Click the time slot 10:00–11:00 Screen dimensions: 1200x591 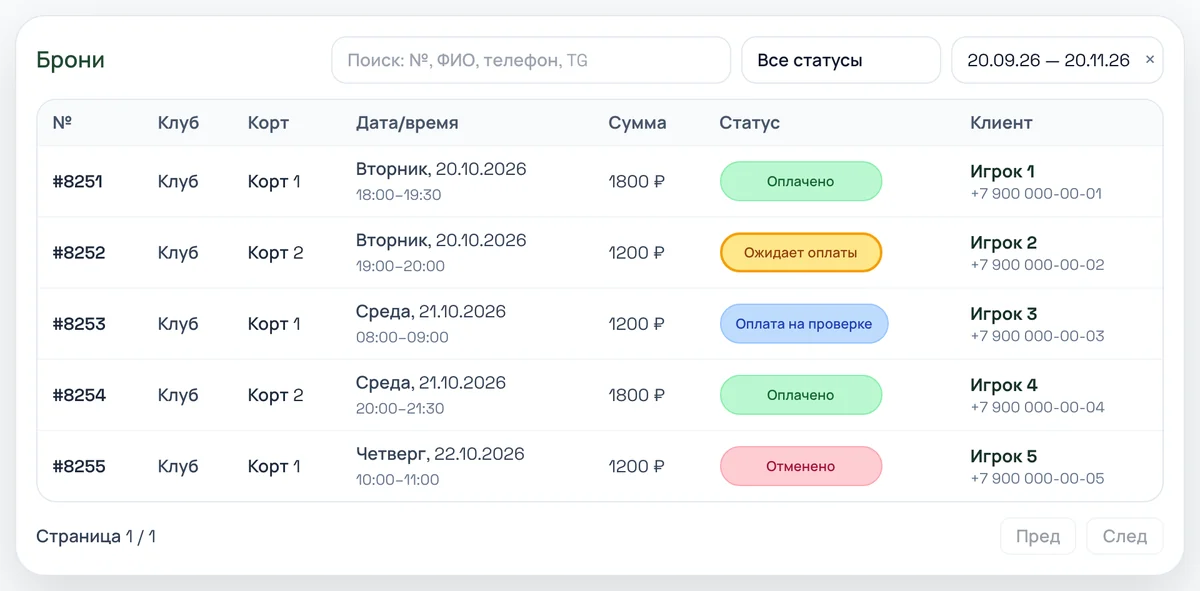pyautogui.click(x=397, y=479)
